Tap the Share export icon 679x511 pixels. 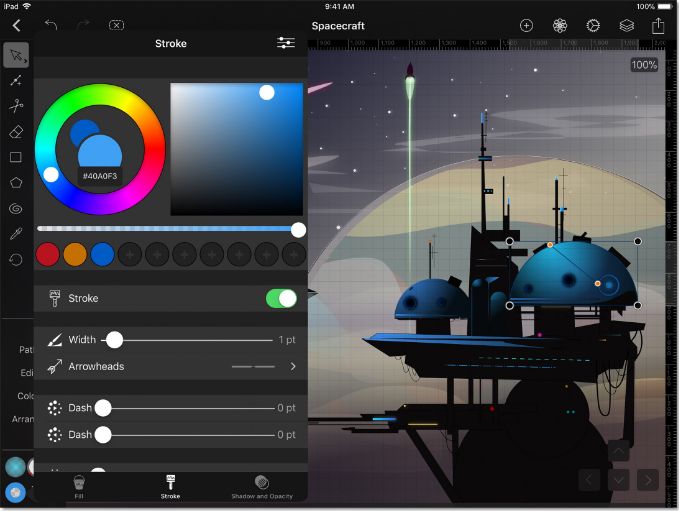click(658, 26)
